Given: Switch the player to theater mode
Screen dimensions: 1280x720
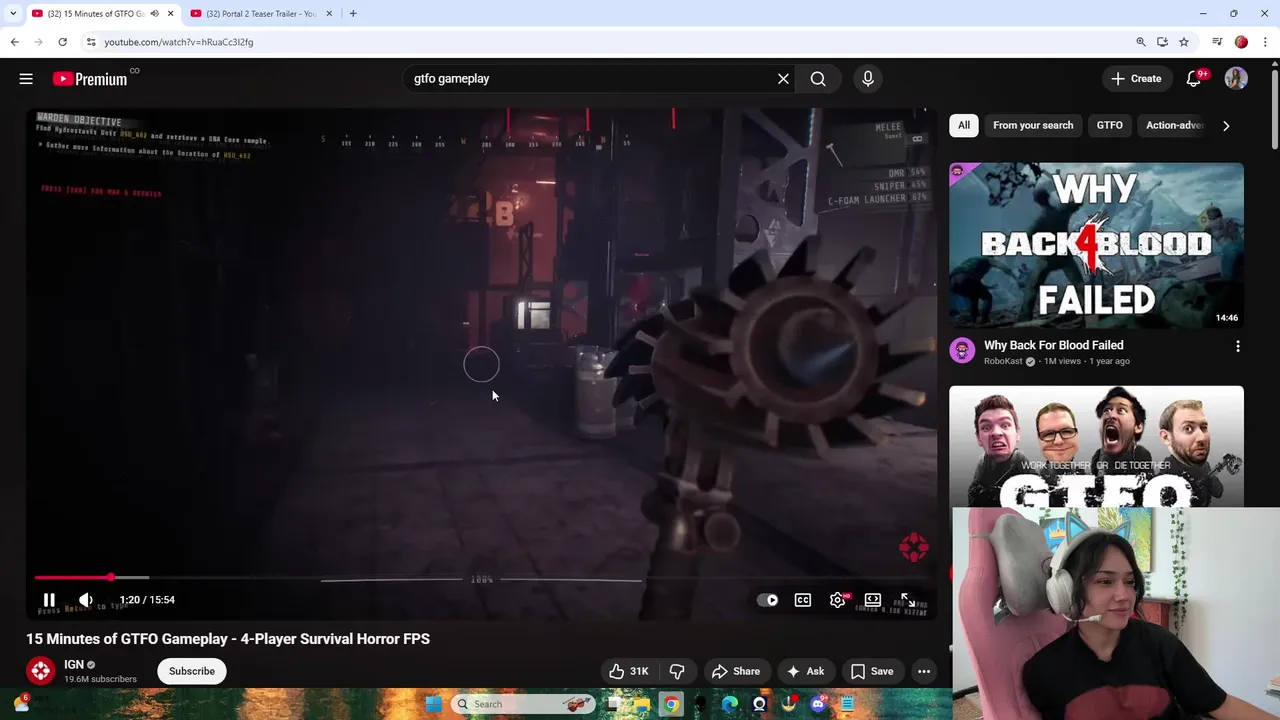Looking at the screenshot, I should pos(873,600).
